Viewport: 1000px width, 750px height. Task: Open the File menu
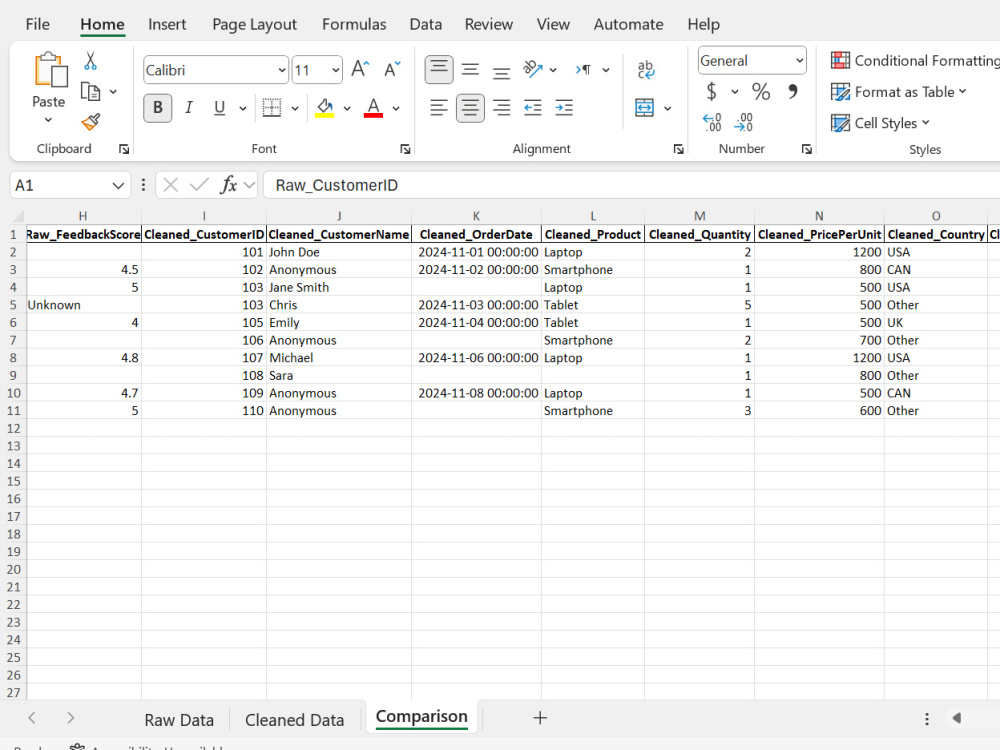(38, 24)
